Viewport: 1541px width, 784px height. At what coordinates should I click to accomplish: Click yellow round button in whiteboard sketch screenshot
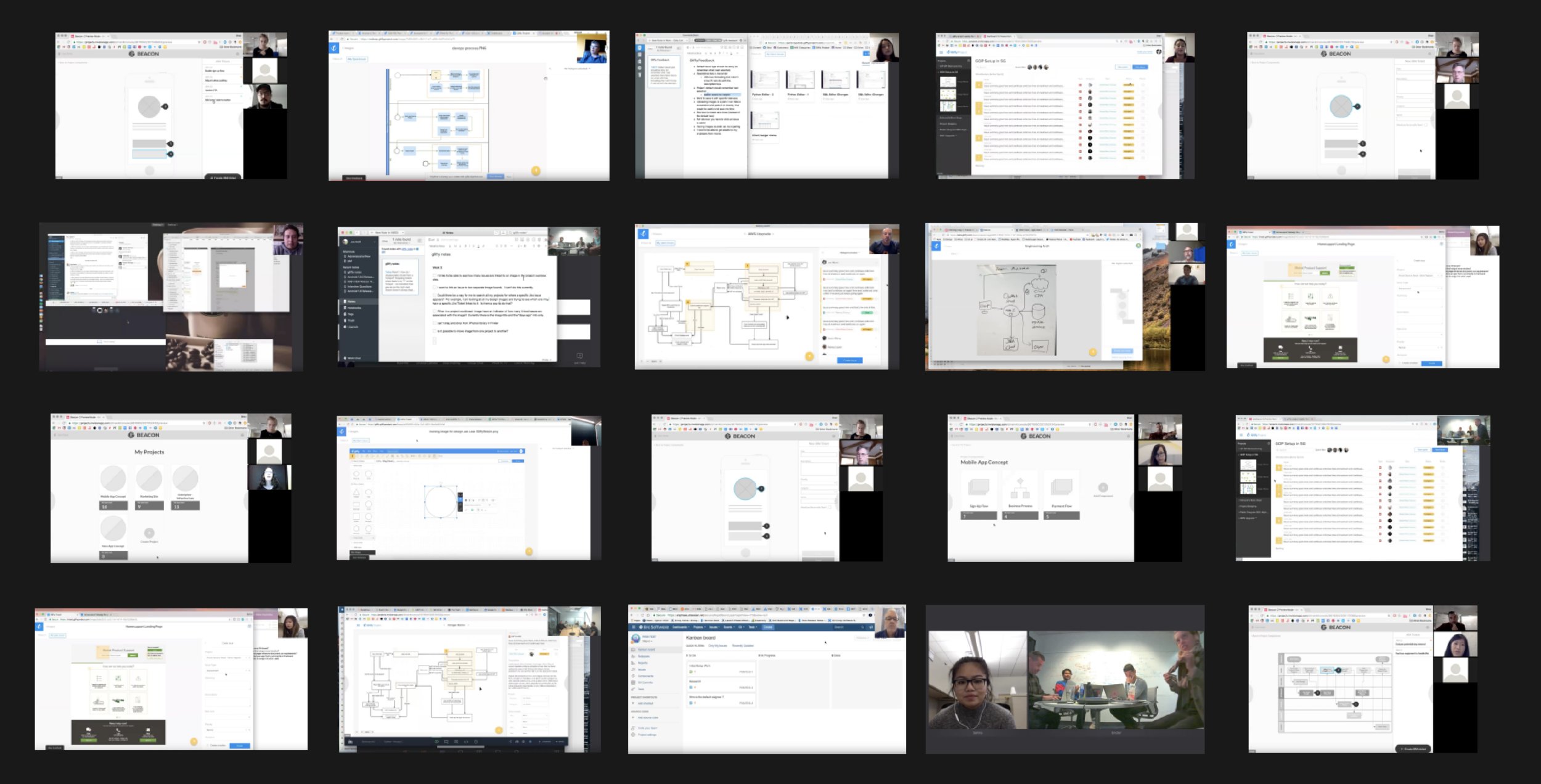(x=1092, y=353)
